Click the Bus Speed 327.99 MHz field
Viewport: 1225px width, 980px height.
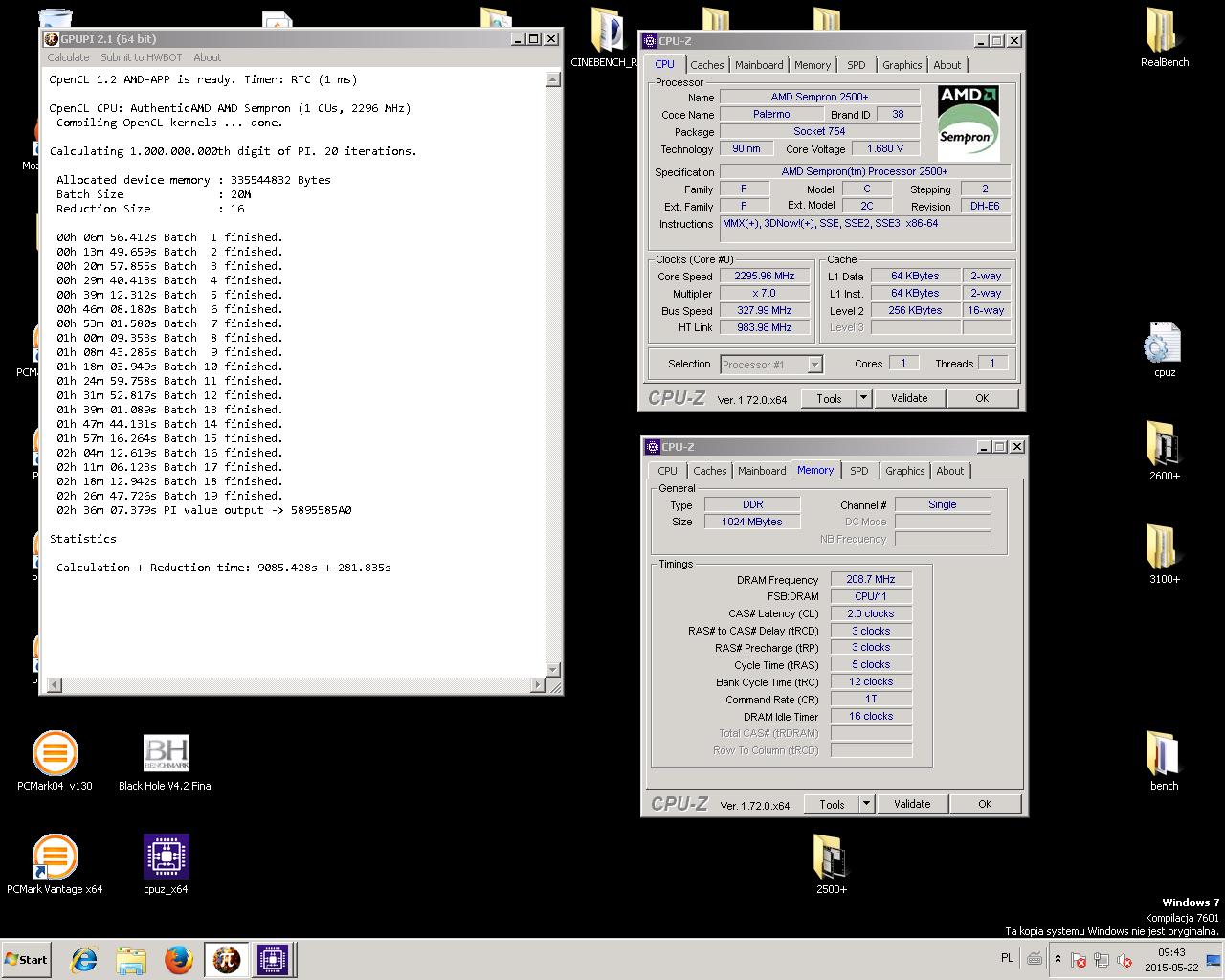click(x=765, y=310)
